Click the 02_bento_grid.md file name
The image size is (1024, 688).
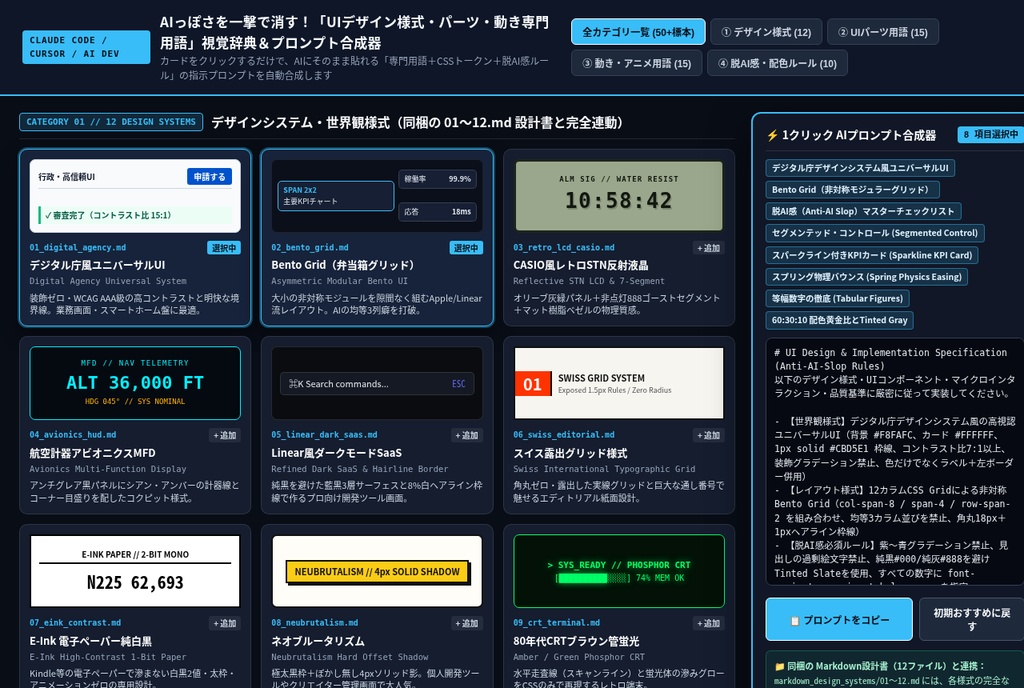pyautogui.click(x=310, y=248)
